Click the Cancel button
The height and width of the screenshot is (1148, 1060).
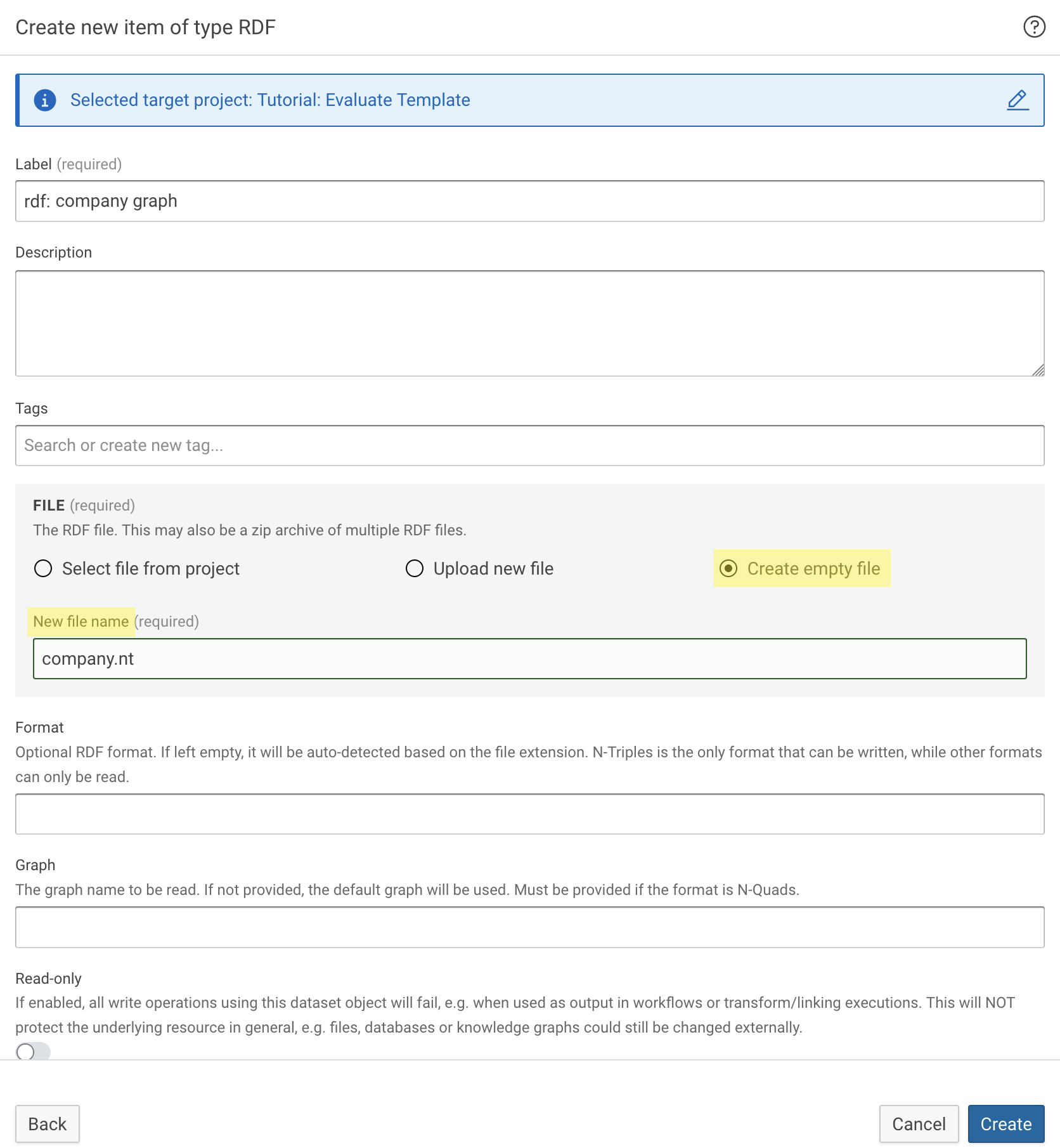click(919, 1124)
